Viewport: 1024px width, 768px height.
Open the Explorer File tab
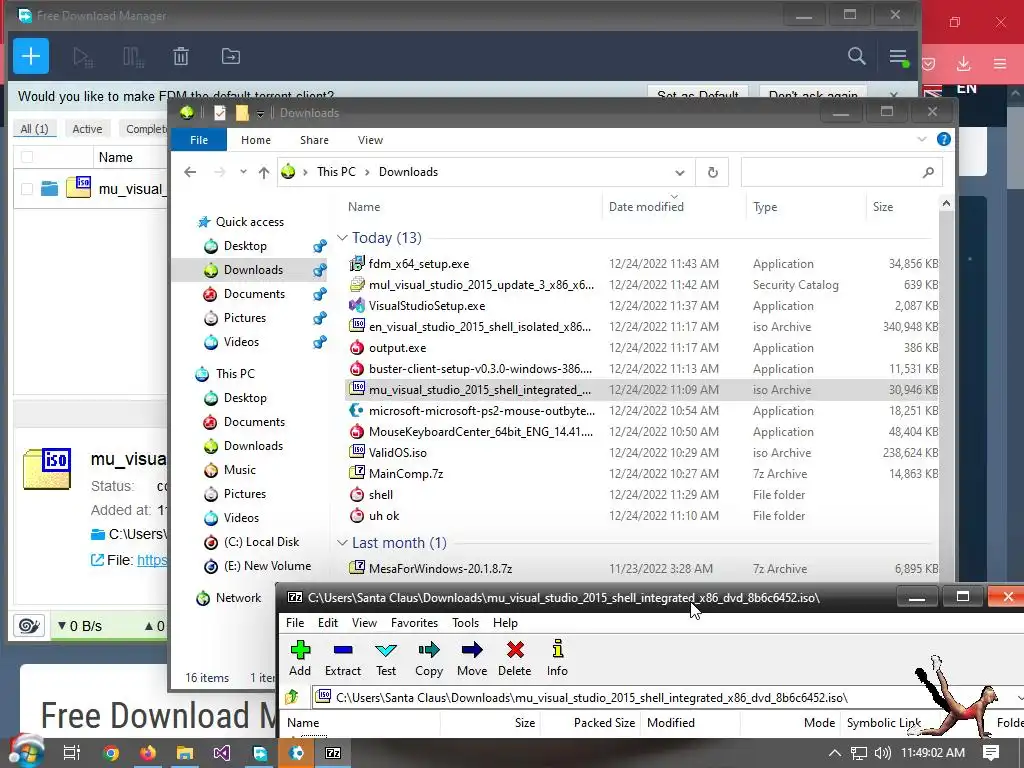coord(199,140)
